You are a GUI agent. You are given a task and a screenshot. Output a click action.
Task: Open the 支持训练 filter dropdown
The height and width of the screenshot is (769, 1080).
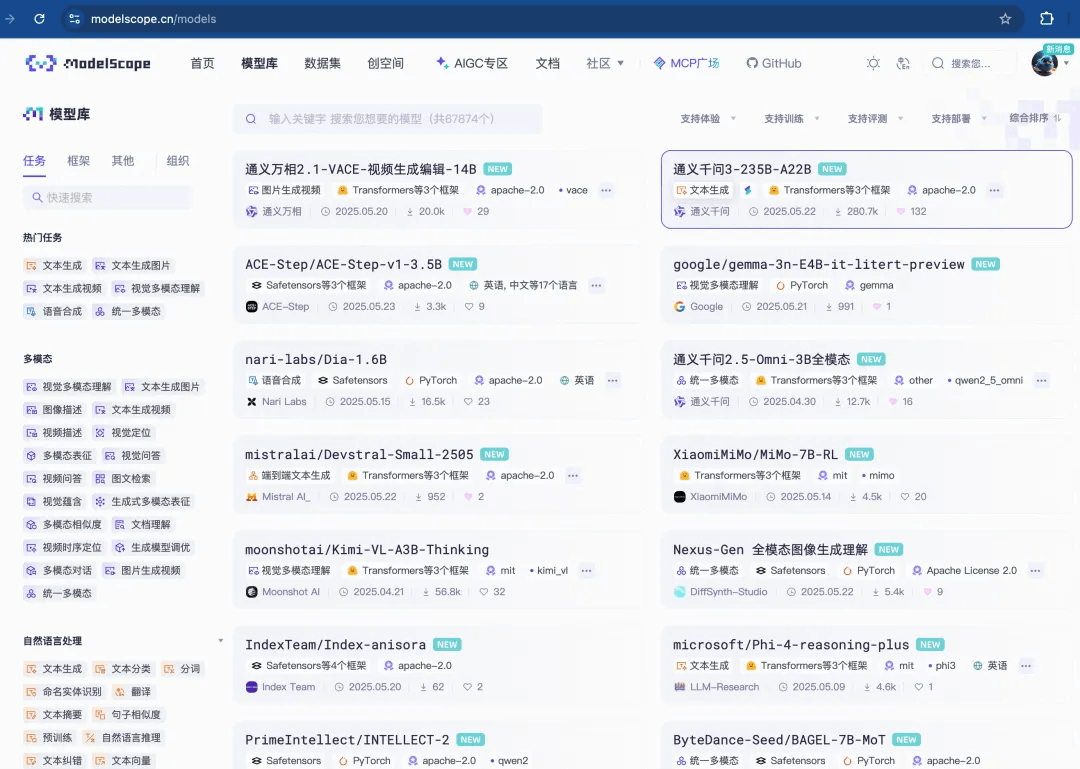click(791, 119)
